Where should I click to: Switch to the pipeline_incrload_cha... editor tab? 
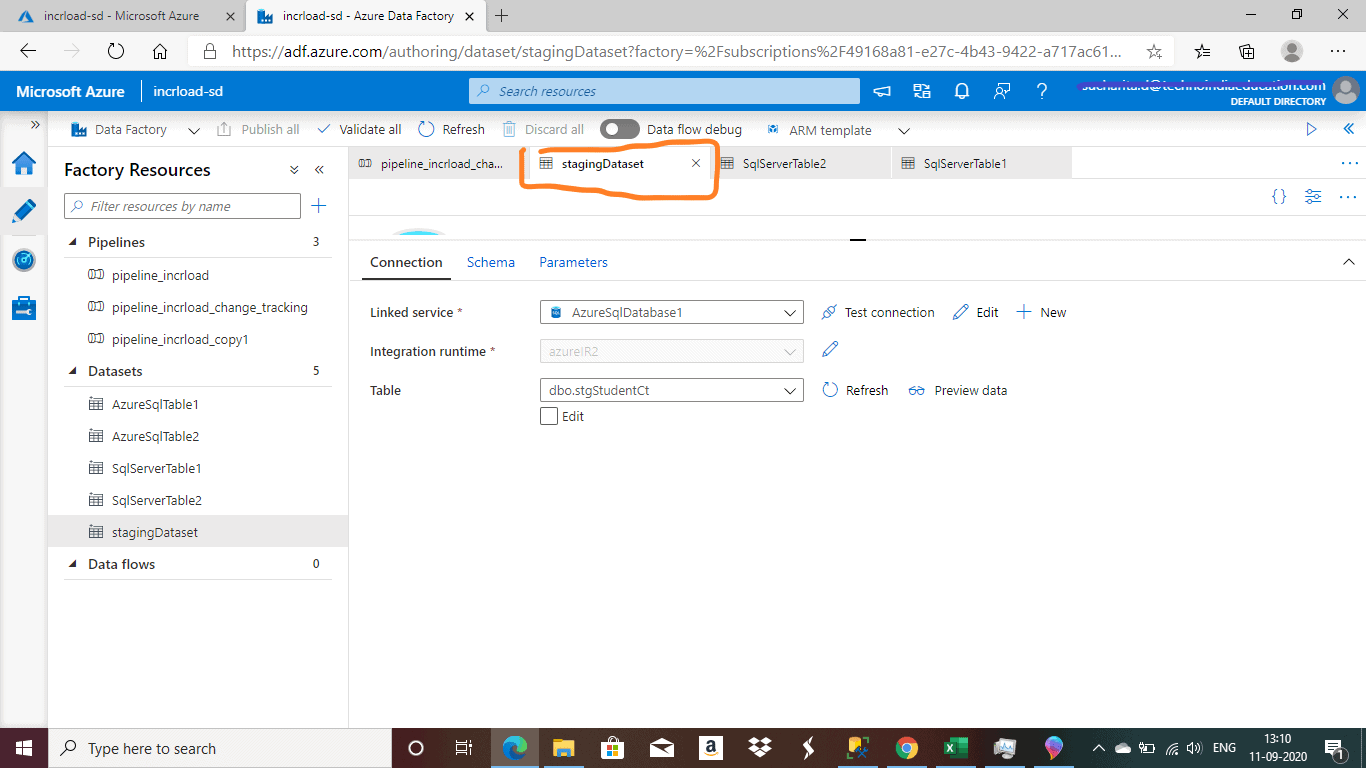coord(434,163)
